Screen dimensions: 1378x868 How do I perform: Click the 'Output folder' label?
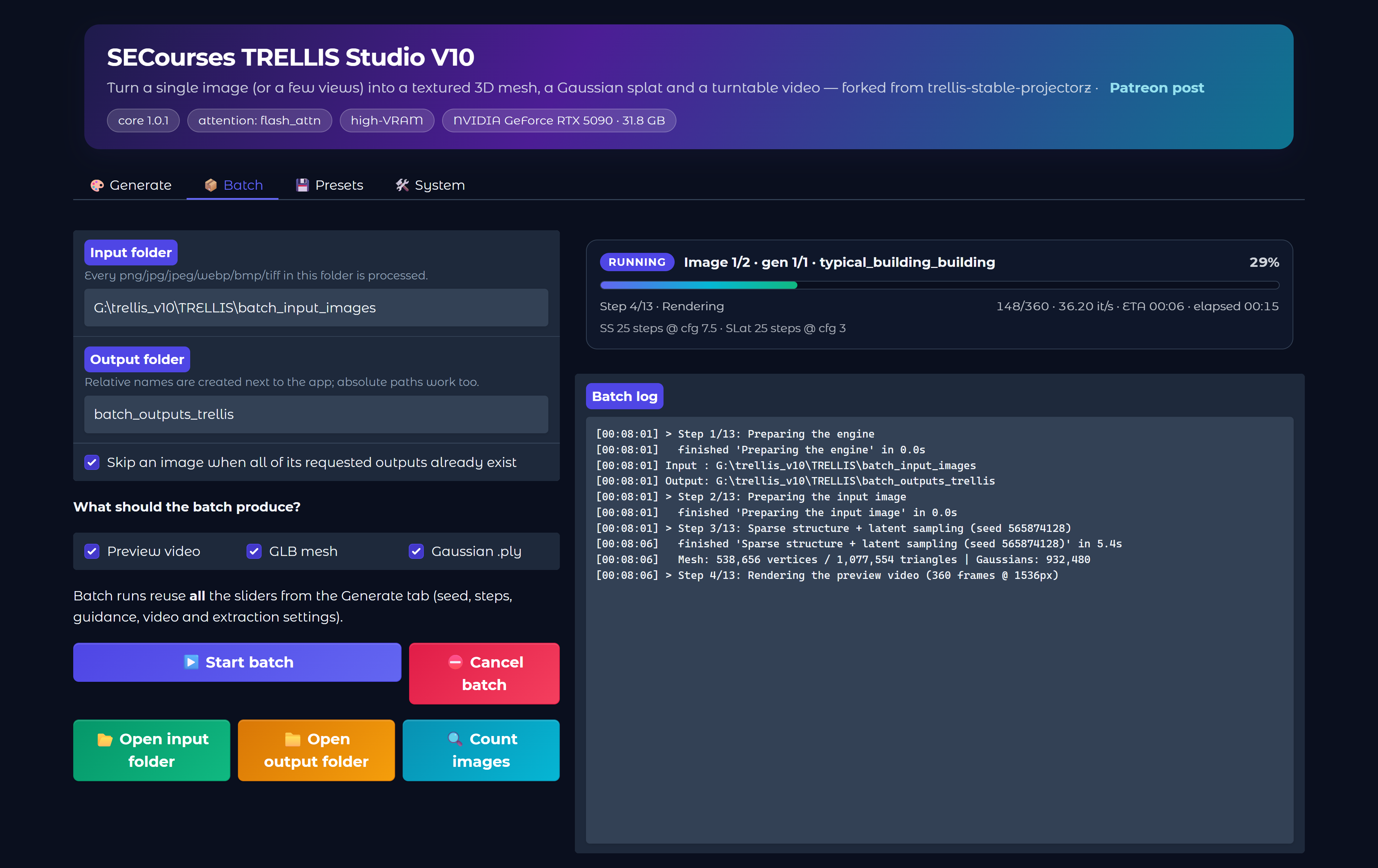[137, 360]
